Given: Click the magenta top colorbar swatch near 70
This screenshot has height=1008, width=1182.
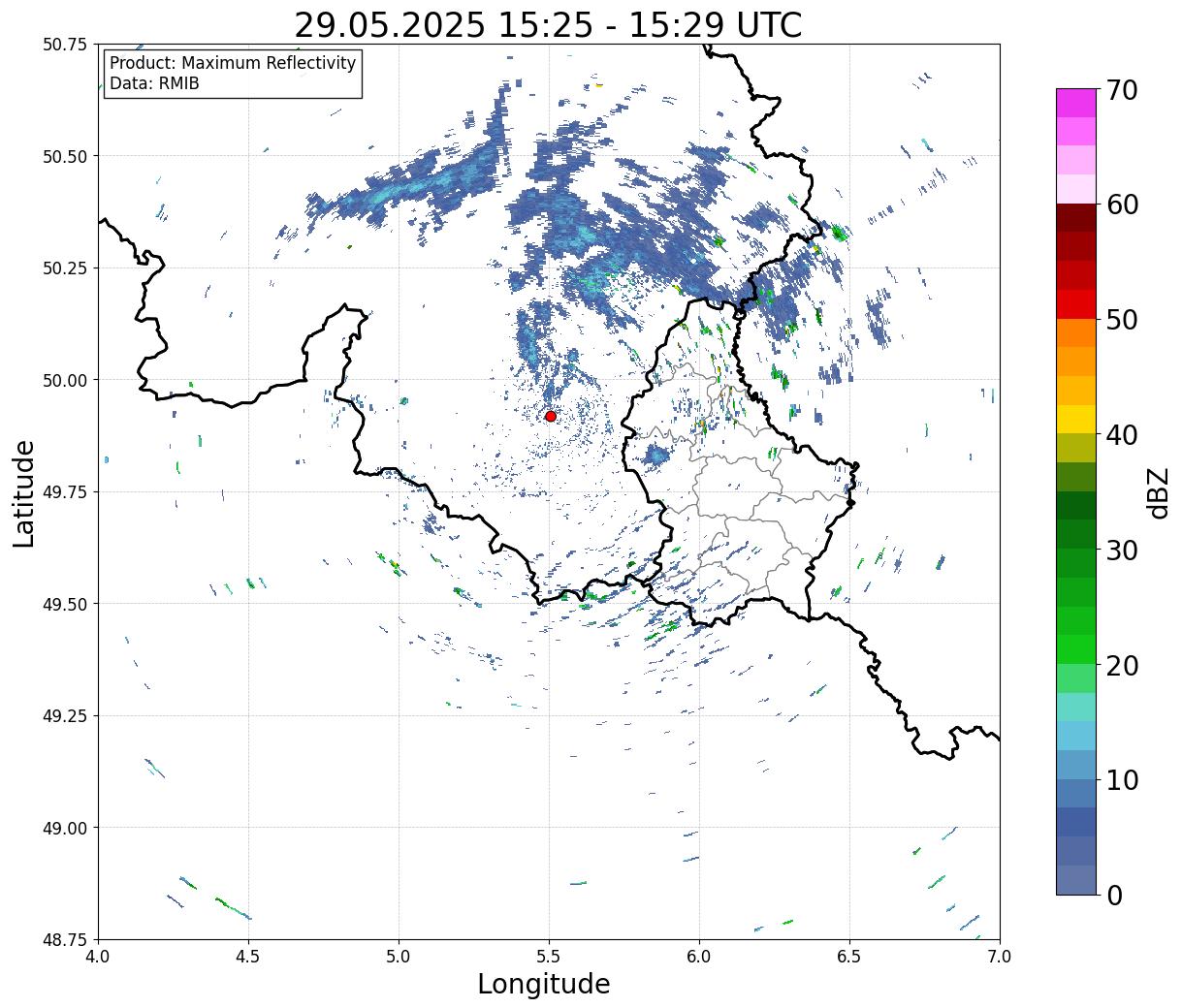Looking at the screenshot, I should [1076, 103].
